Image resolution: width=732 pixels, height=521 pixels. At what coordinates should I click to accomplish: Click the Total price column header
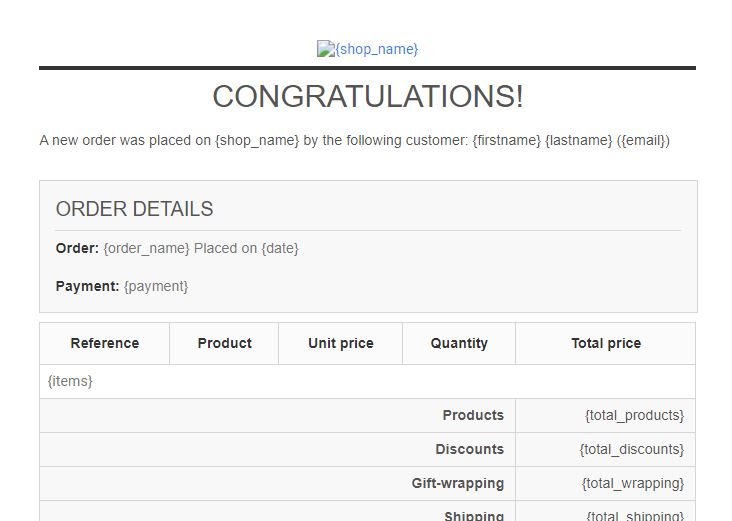[606, 343]
